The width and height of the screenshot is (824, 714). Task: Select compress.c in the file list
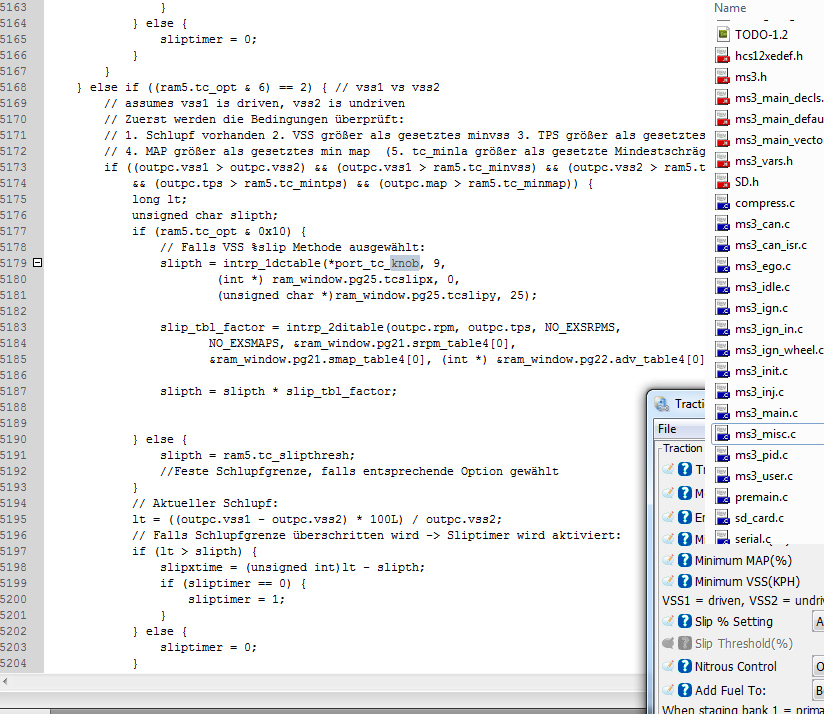click(764, 203)
